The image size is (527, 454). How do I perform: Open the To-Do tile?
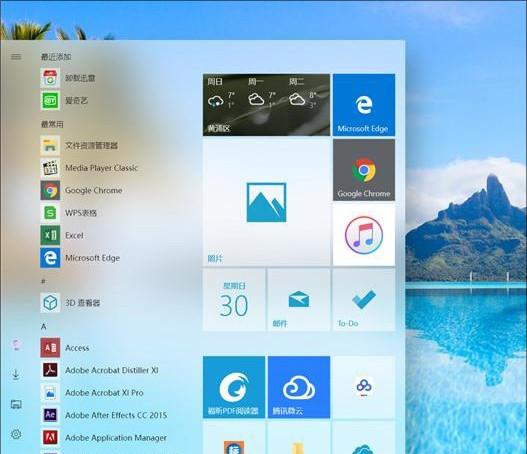(x=364, y=300)
